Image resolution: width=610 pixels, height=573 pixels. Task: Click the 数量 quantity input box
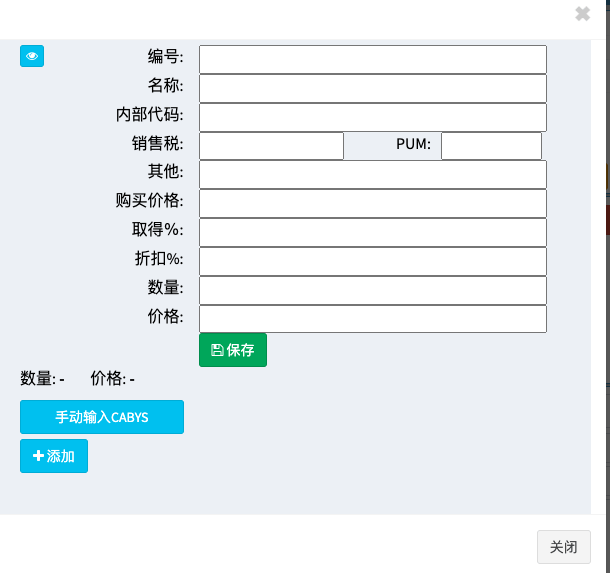click(372, 290)
